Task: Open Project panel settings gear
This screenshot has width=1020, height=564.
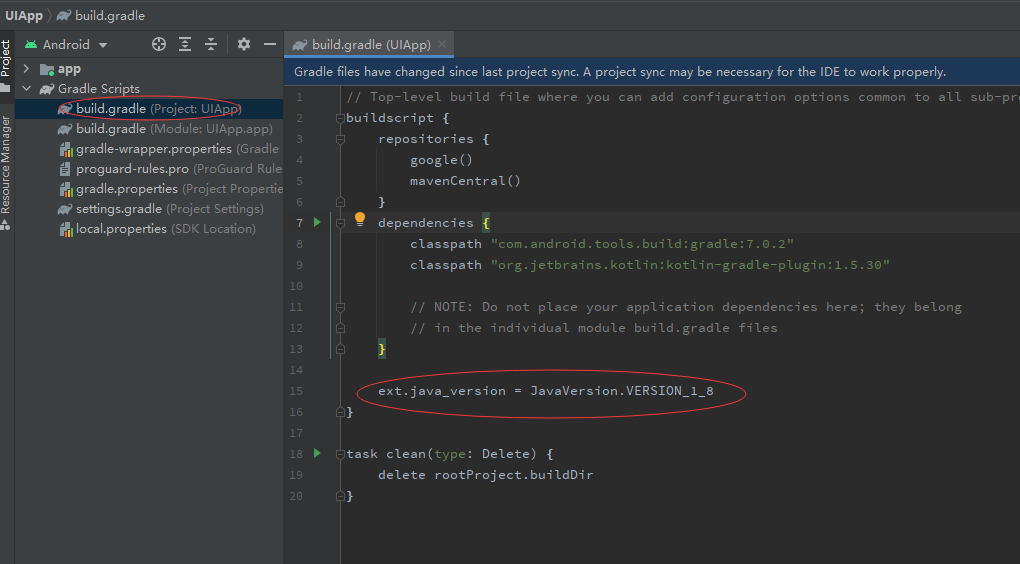Action: tap(244, 44)
